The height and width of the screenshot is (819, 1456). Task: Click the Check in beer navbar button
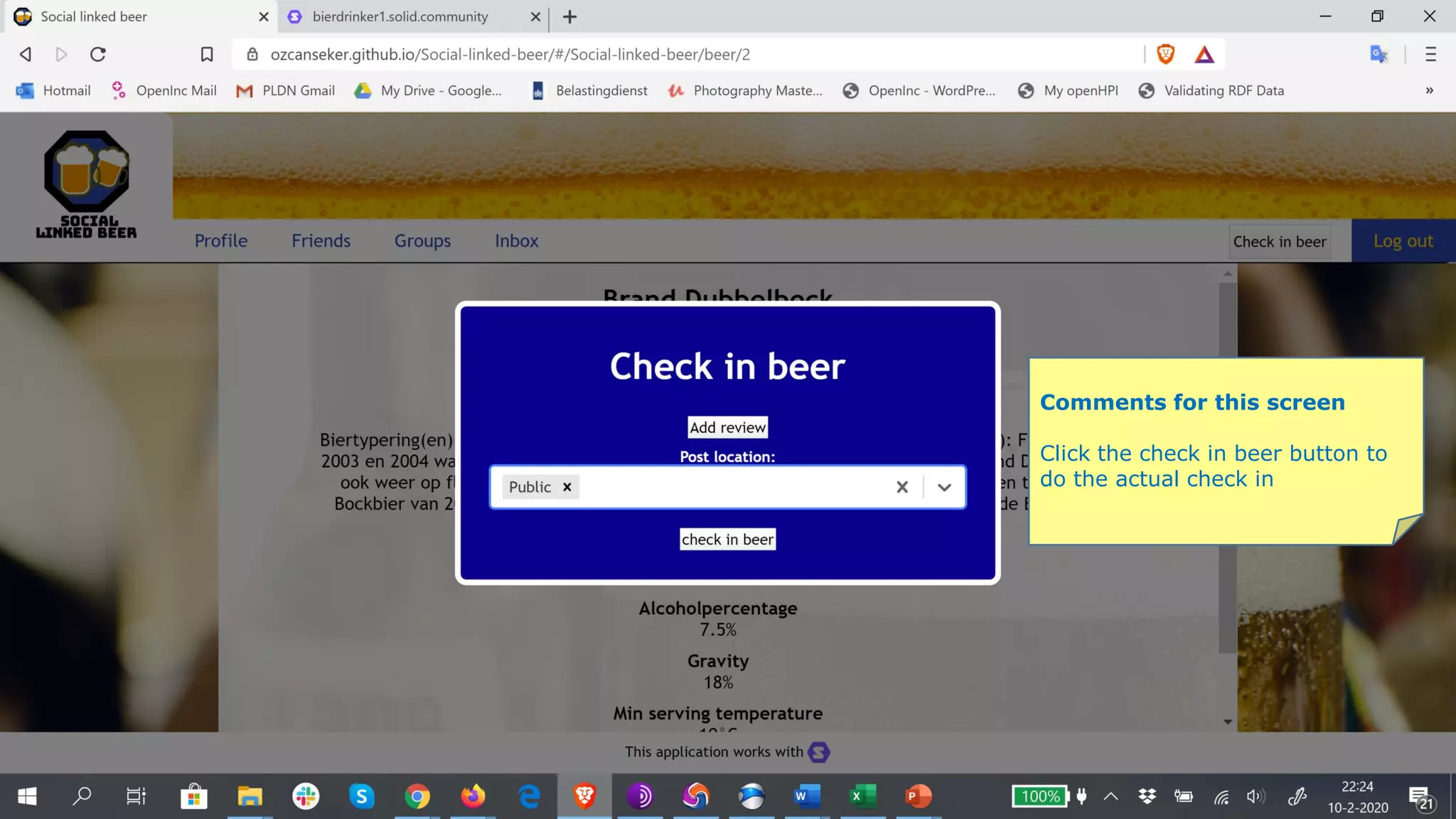click(1280, 242)
